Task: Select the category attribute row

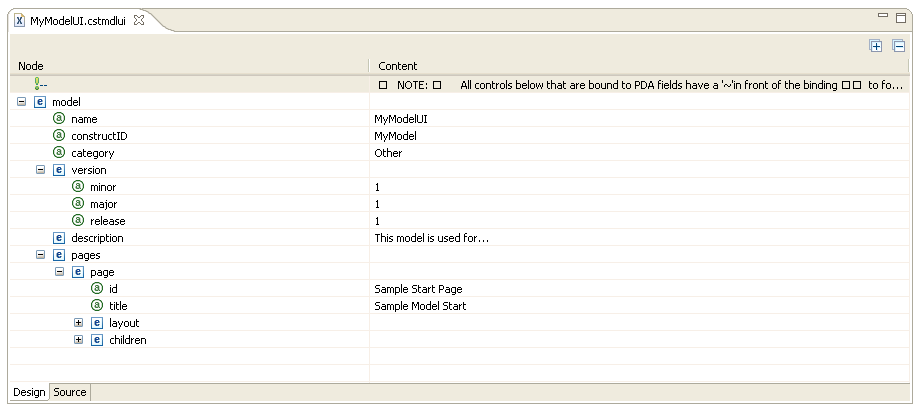Action: pos(92,153)
